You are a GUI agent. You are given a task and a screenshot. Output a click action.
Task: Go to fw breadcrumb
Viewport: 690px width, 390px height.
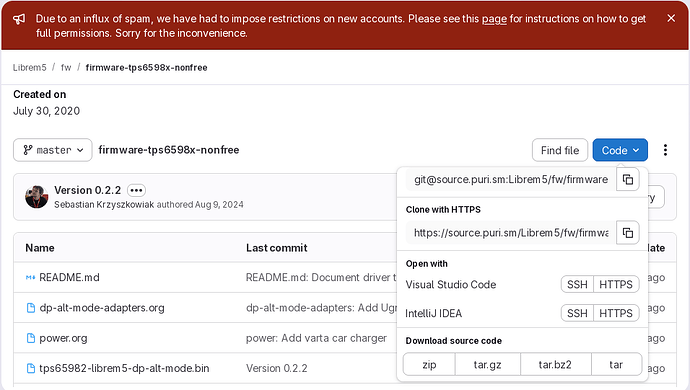(66, 67)
